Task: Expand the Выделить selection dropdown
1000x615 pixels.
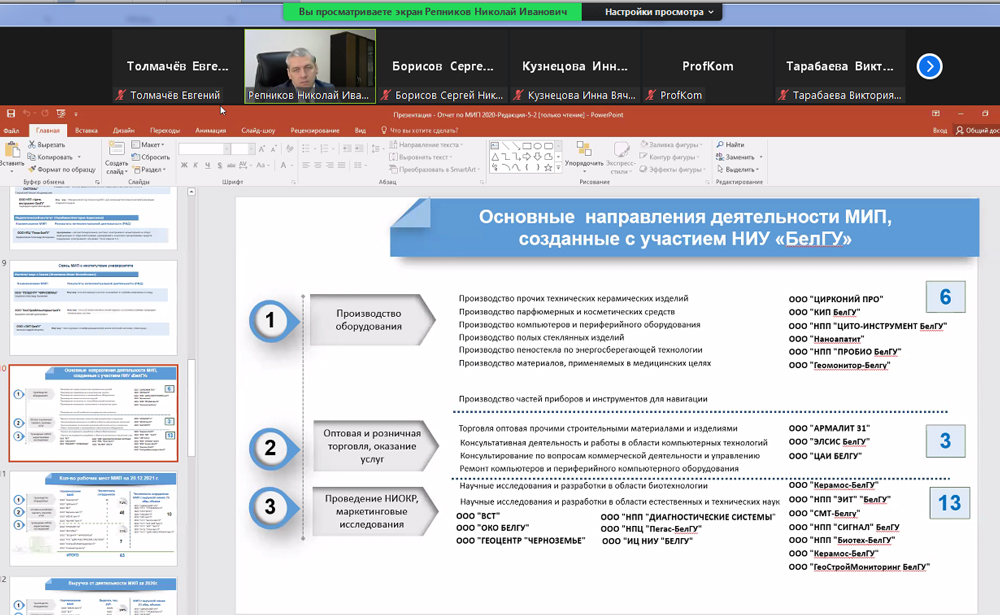Action: (x=740, y=169)
